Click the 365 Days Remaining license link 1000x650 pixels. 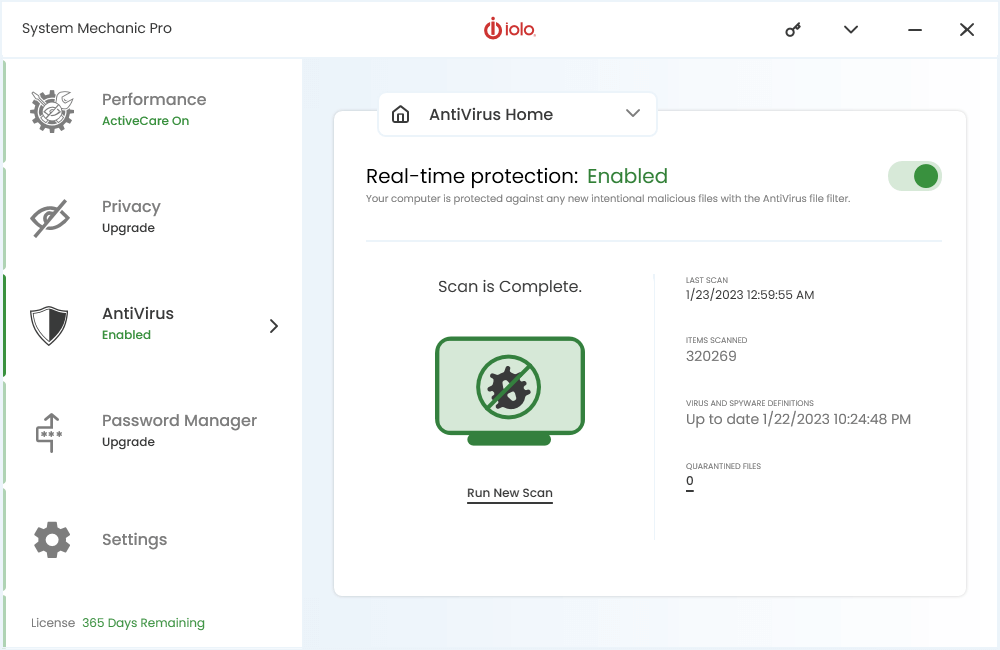[x=143, y=622]
